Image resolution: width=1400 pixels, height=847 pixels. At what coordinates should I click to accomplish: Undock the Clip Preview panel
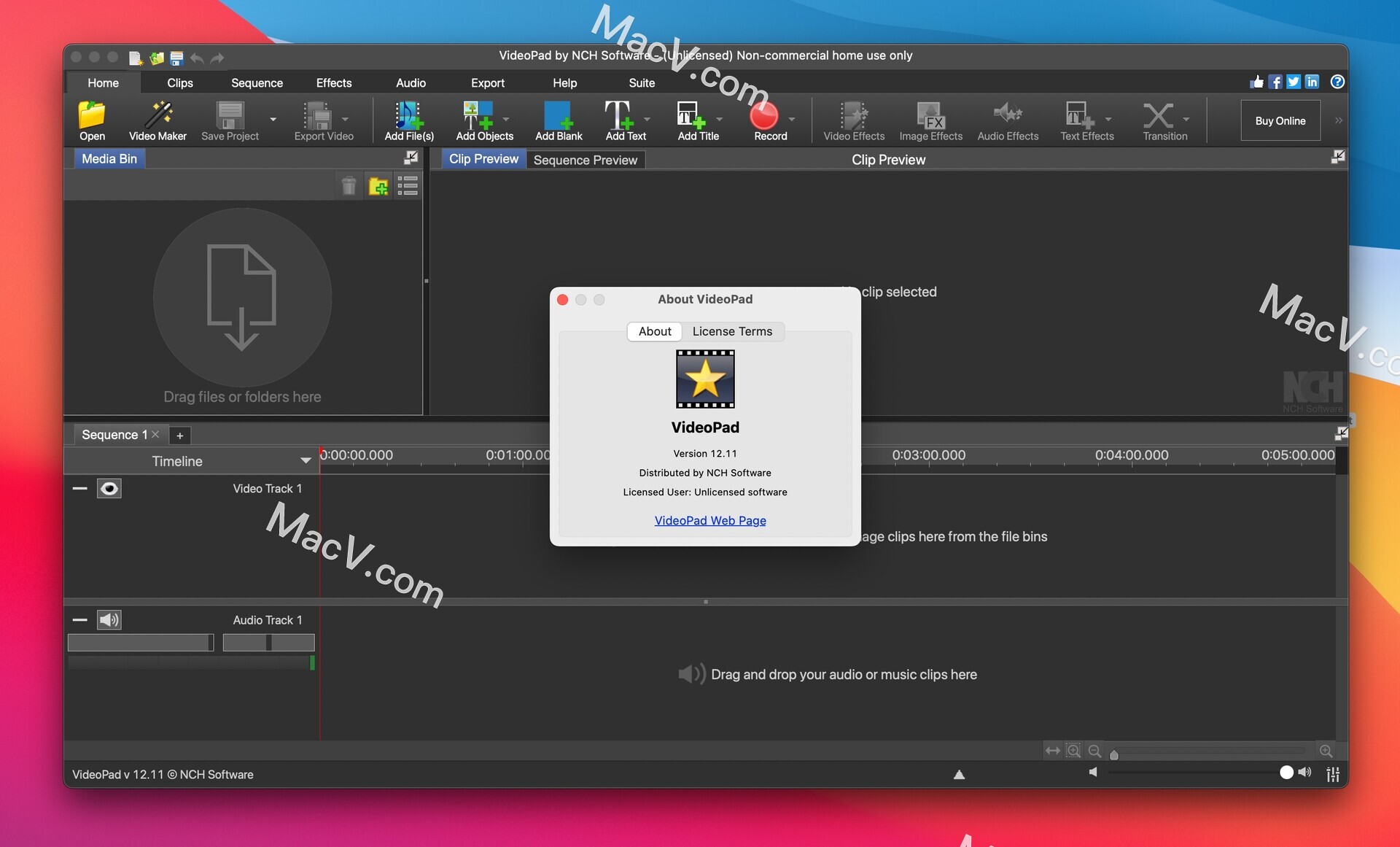pyautogui.click(x=1337, y=157)
